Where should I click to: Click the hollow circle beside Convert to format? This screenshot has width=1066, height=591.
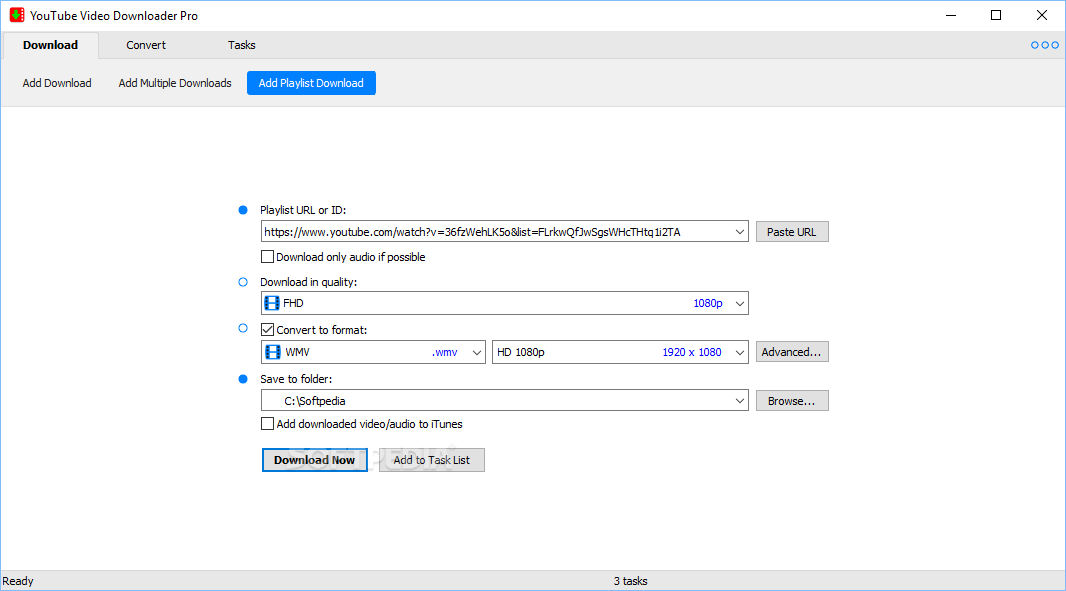pyautogui.click(x=243, y=328)
